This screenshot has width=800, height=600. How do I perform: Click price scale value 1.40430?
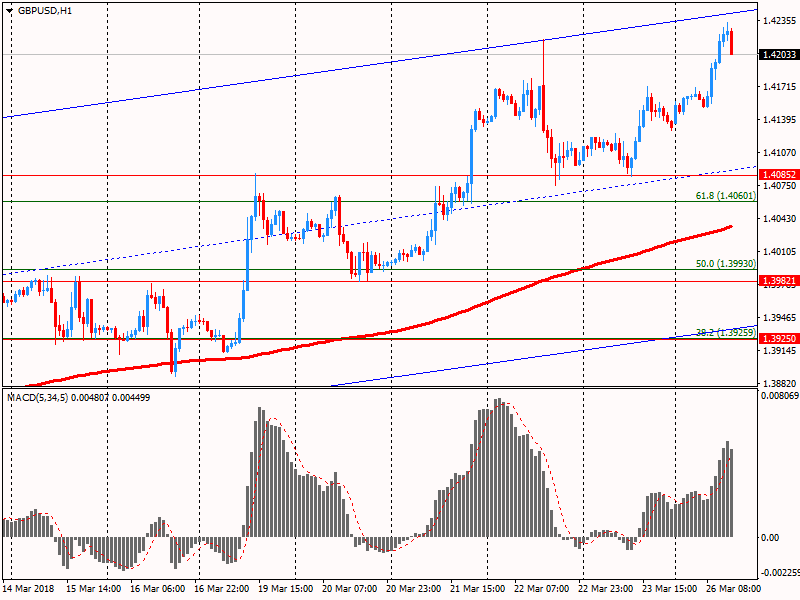click(779, 219)
